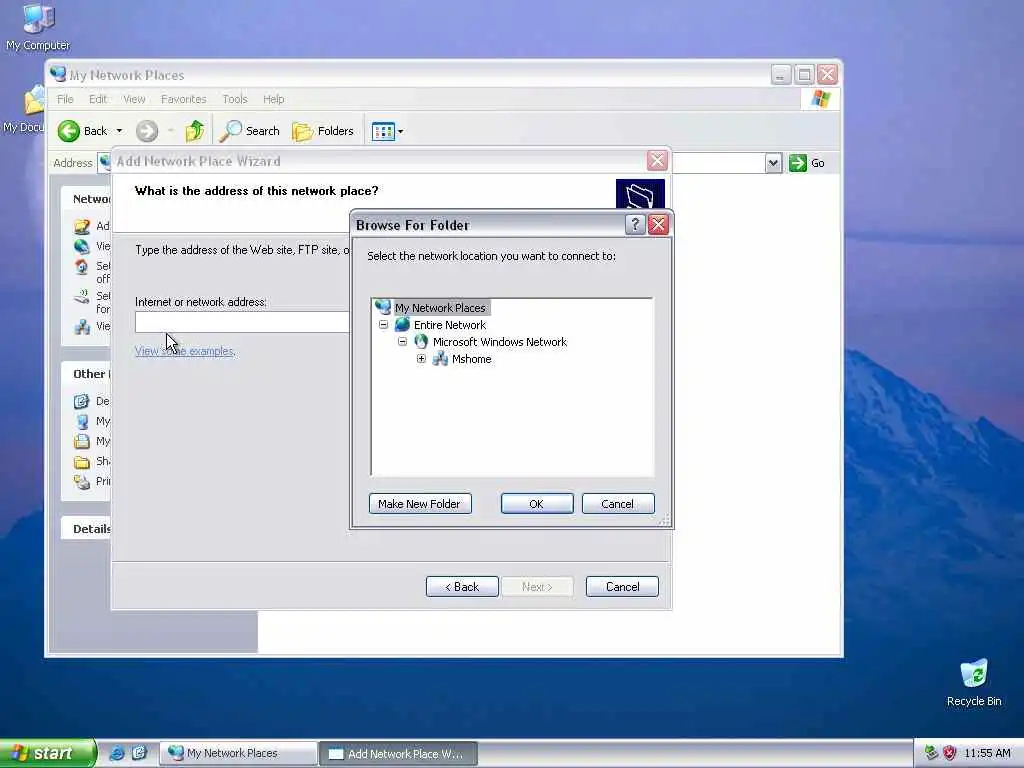
Task: Click Set up home network task icon
Action: tap(82, 266)
